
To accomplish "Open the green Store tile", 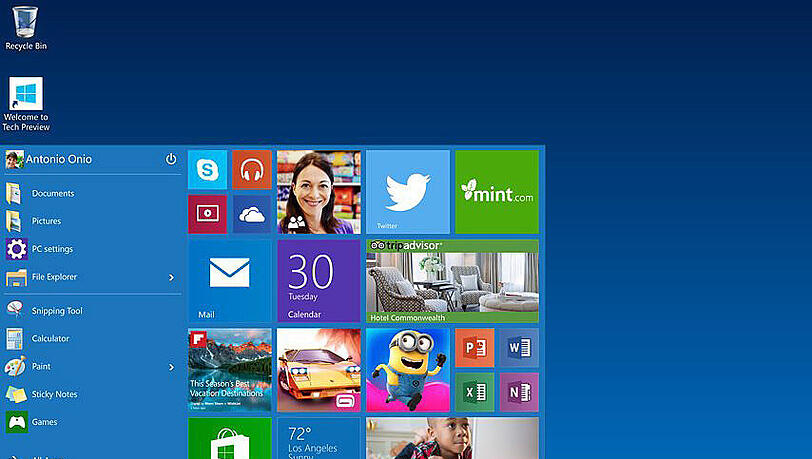I will tap(230, 438).
